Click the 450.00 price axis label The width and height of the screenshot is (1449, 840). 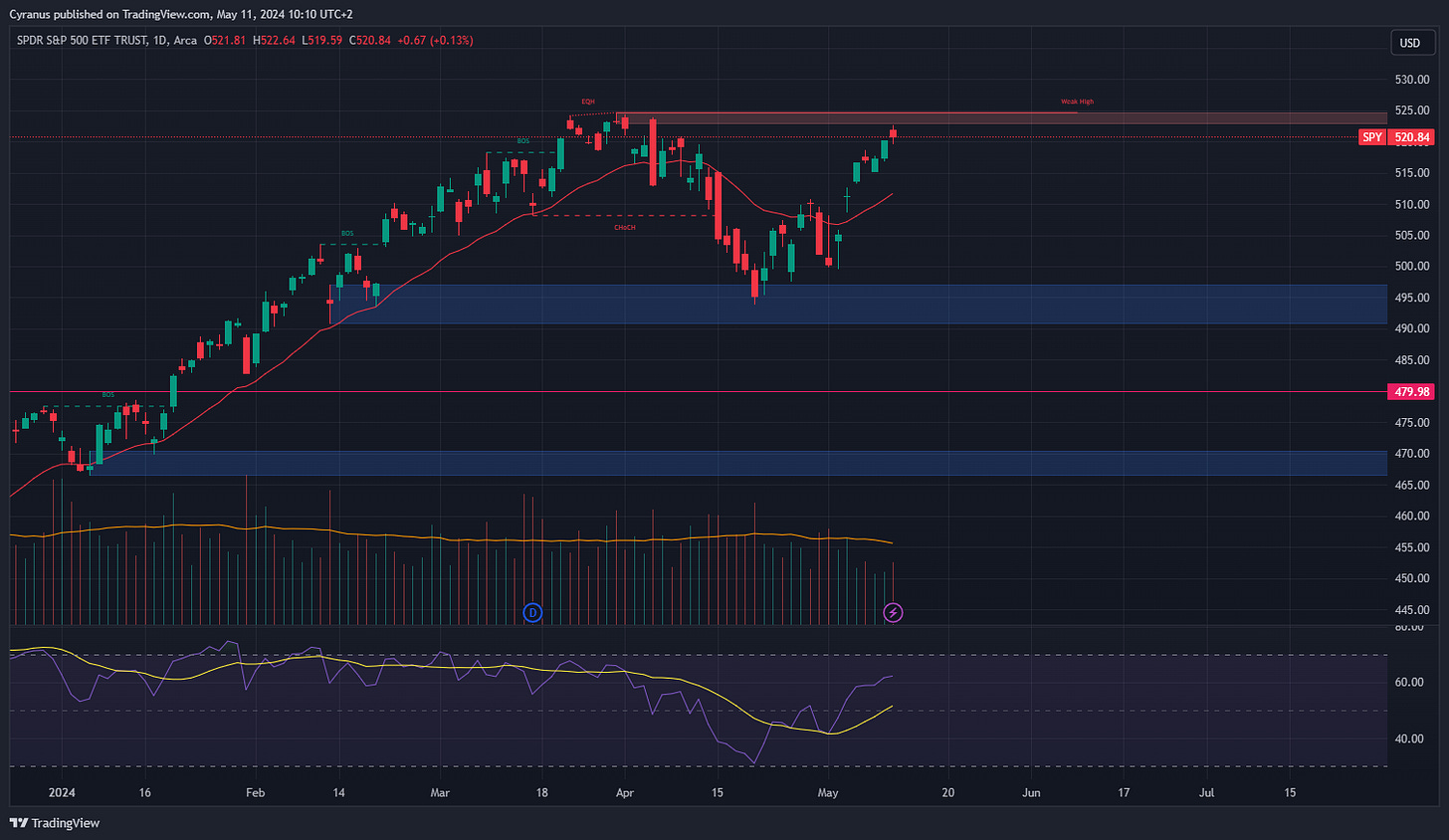1412,578
